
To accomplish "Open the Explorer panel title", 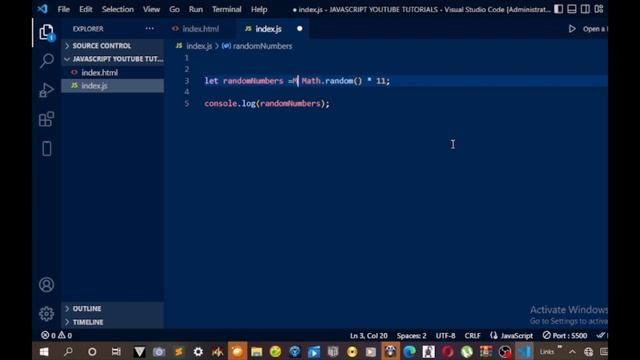I will tap(88, 29).
